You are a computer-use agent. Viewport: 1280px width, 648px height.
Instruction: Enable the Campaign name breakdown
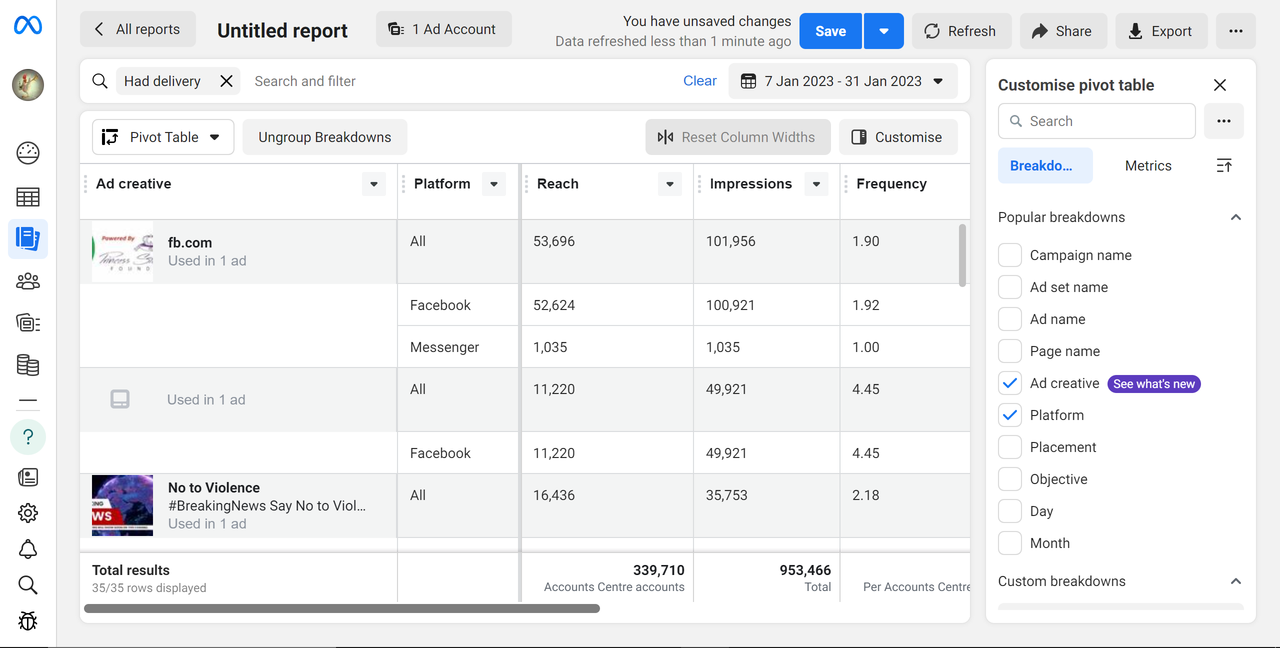click(1010, 255)
